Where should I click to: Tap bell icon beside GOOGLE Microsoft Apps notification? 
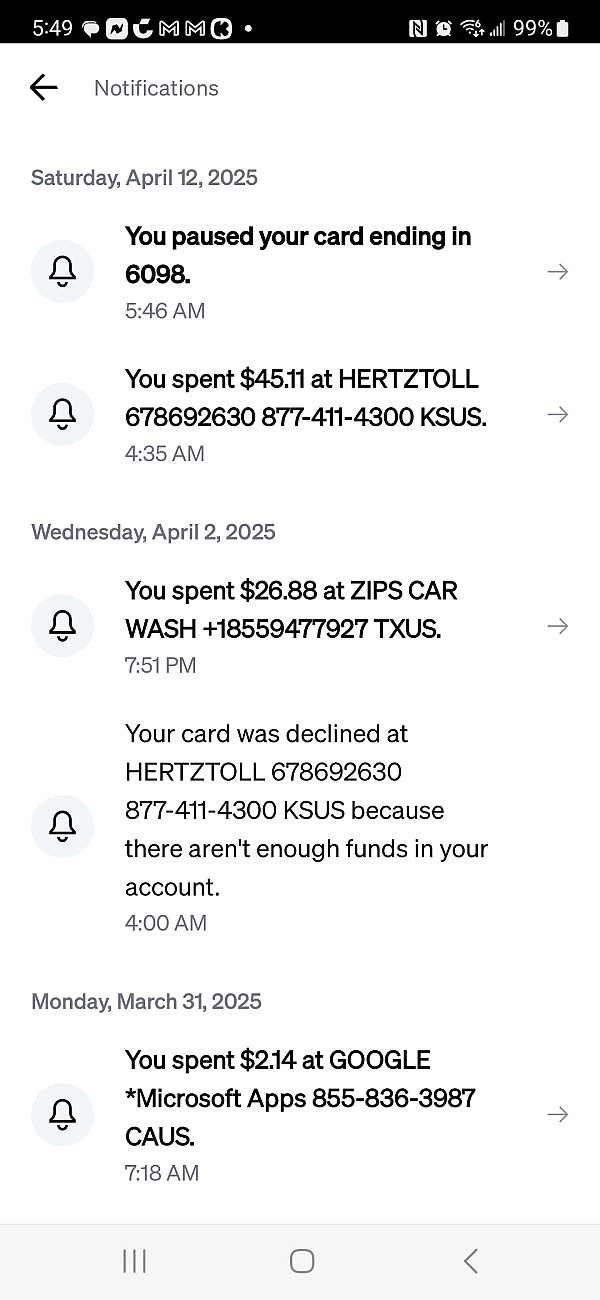pyautogui.click(x=62, y=1114)
